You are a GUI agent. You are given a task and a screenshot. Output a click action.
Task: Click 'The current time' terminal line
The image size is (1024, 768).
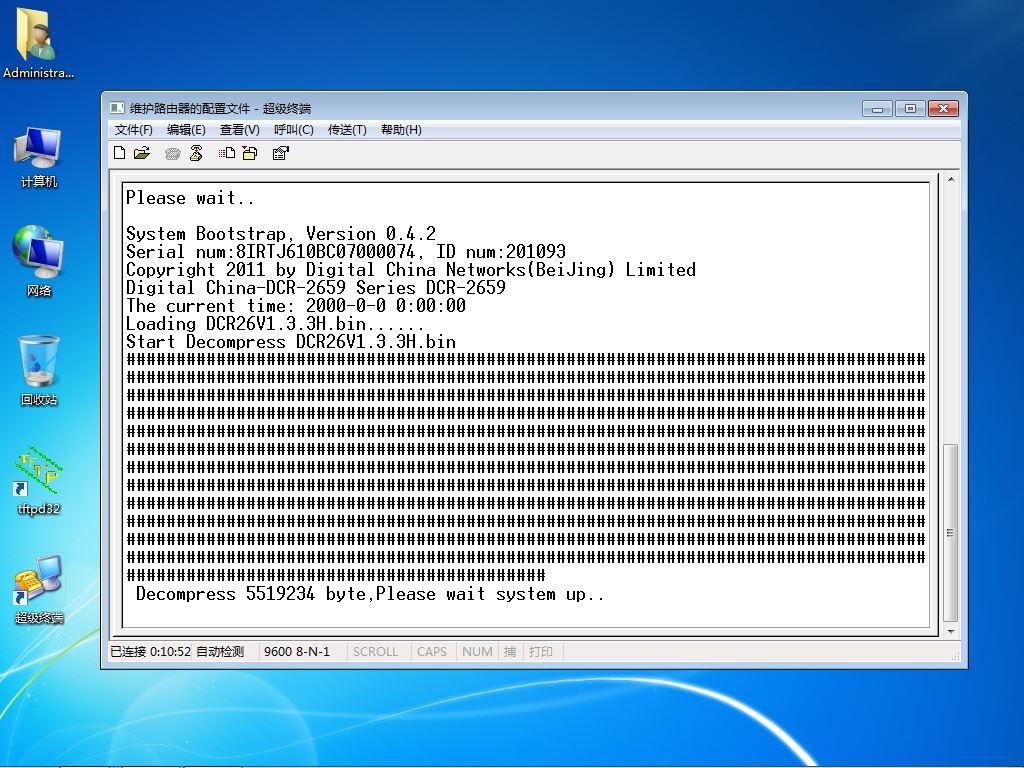(296, 306)
